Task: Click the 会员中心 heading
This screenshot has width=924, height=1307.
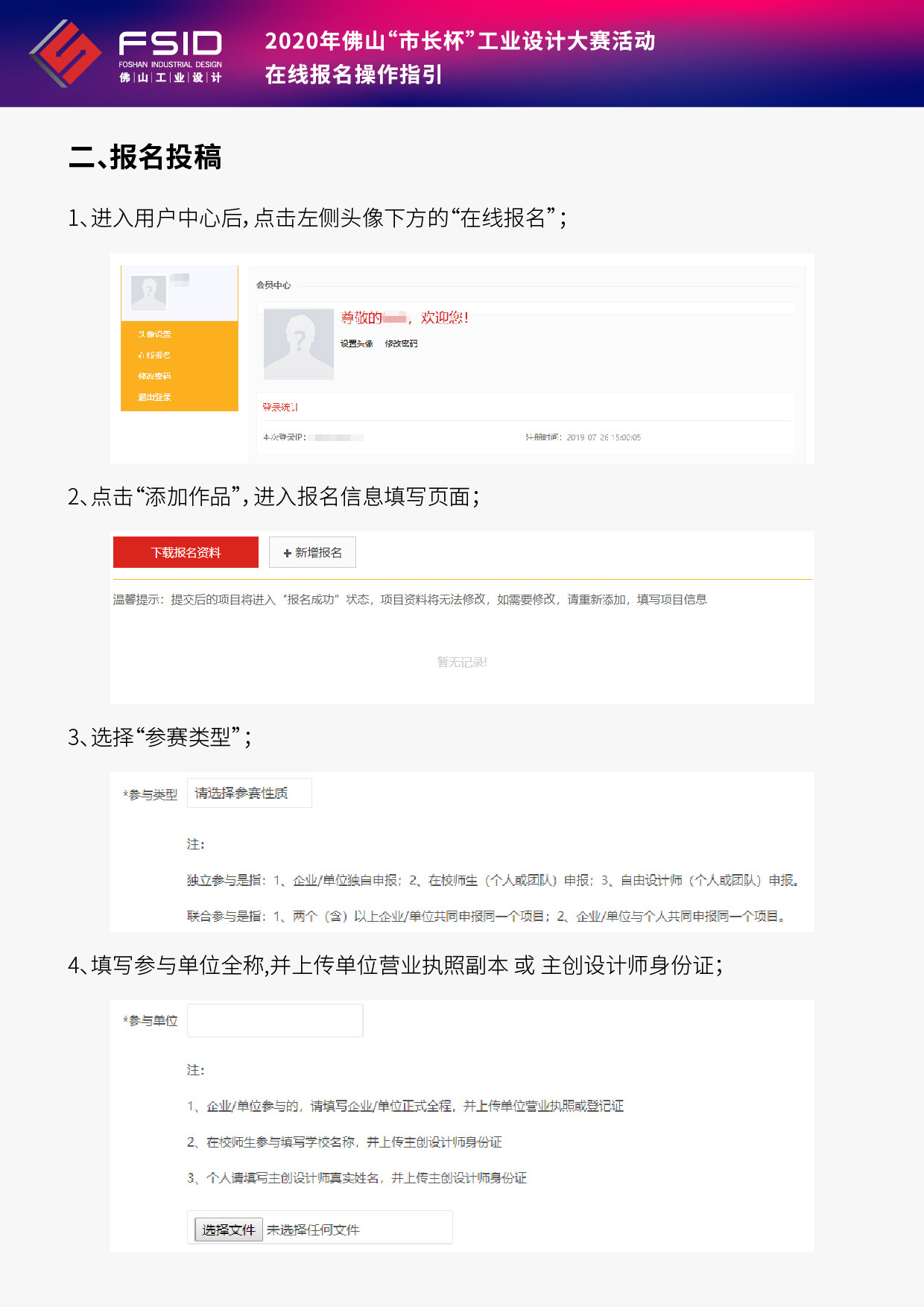Action: 273,285
